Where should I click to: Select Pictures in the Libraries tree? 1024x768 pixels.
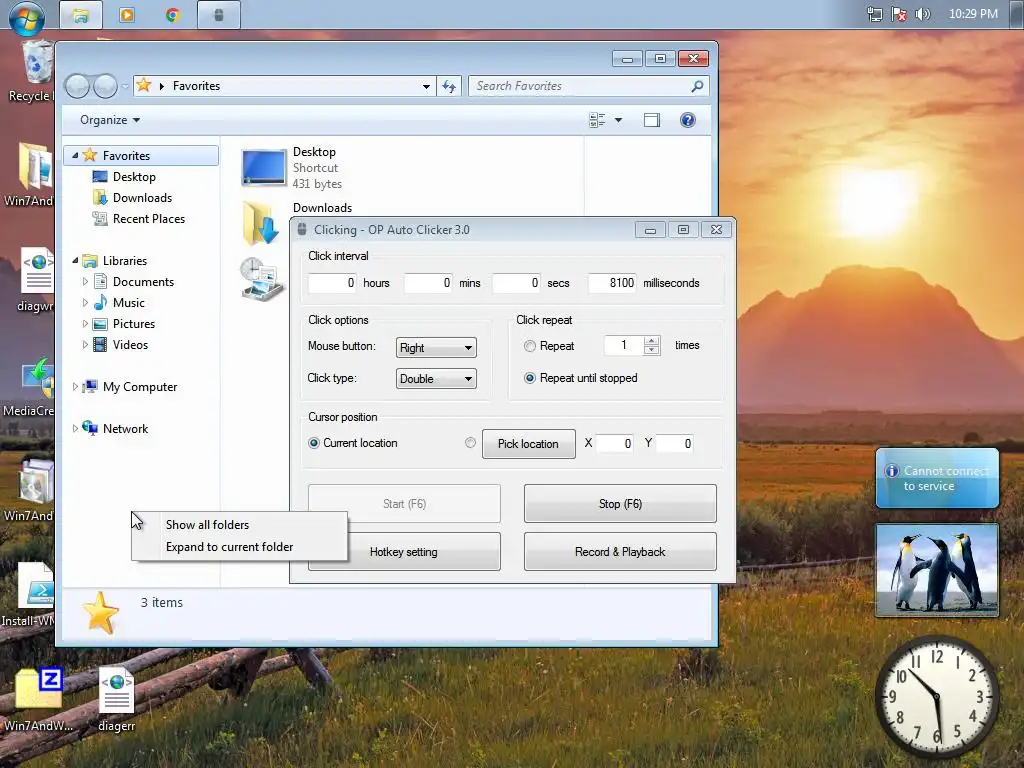click(134, 324)
